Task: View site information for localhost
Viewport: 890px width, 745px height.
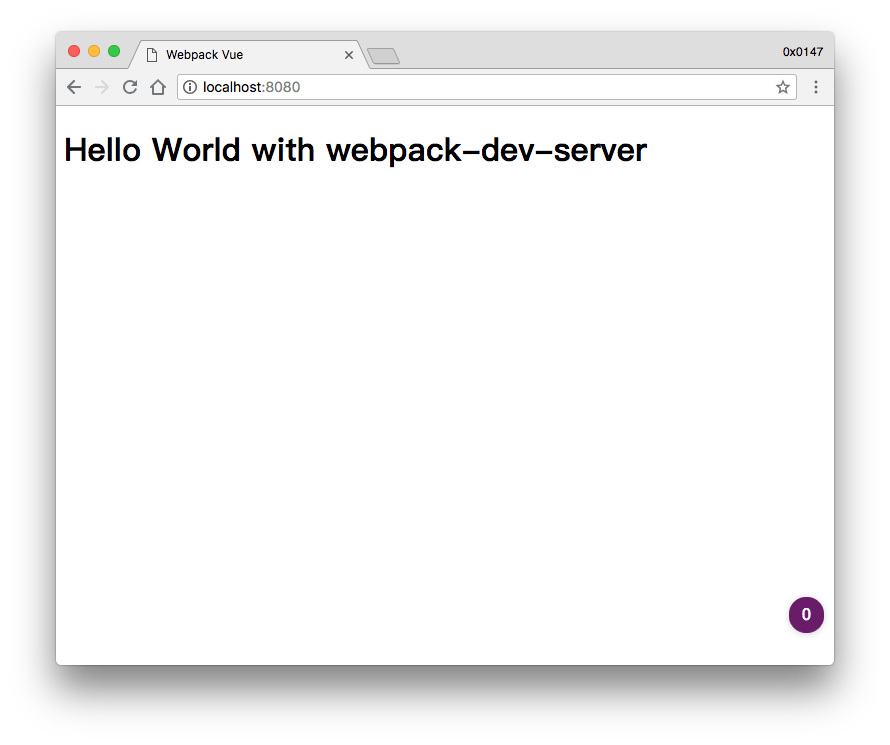Action: (190, 88)
